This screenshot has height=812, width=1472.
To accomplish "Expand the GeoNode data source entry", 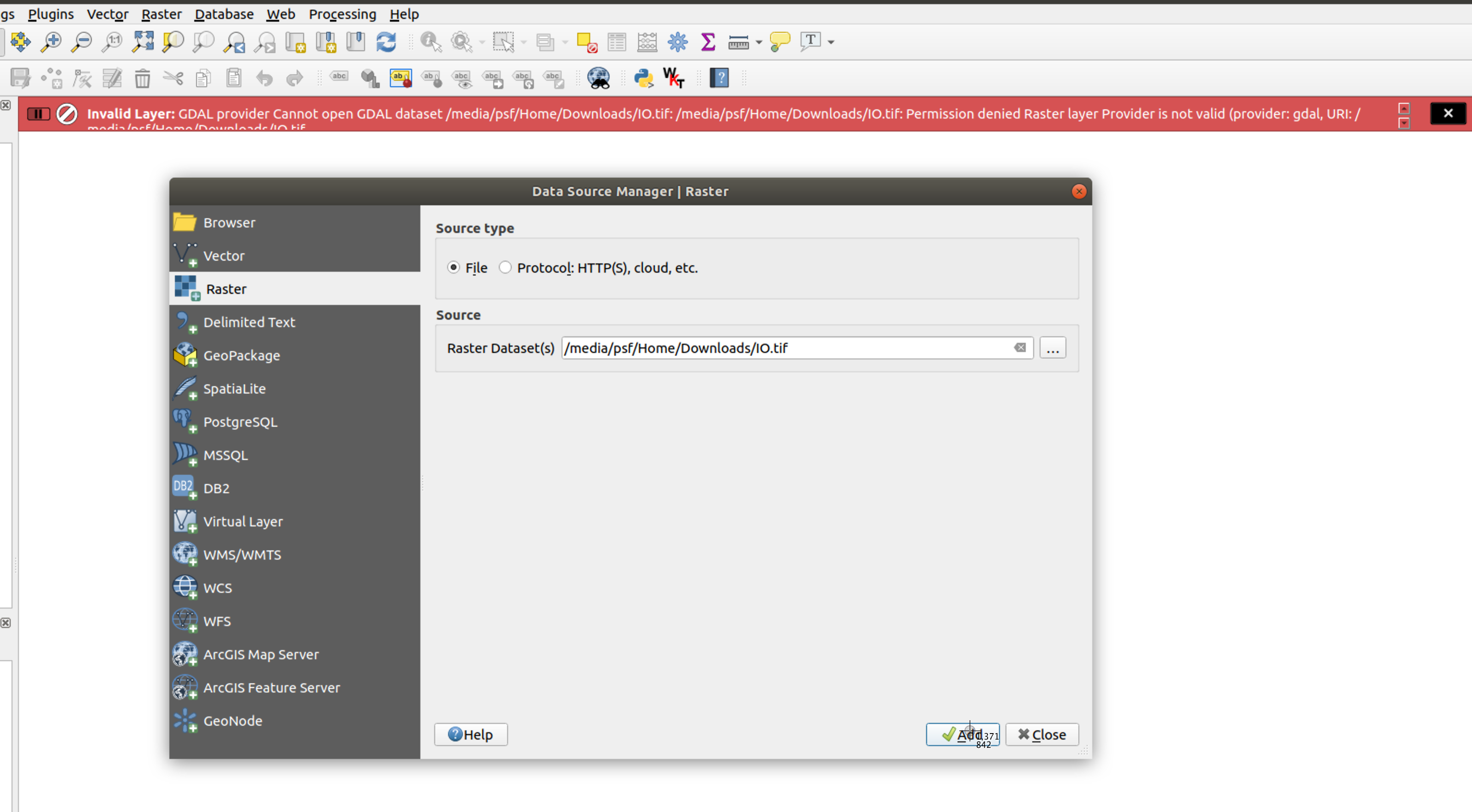I will click(x=232, y=720).
